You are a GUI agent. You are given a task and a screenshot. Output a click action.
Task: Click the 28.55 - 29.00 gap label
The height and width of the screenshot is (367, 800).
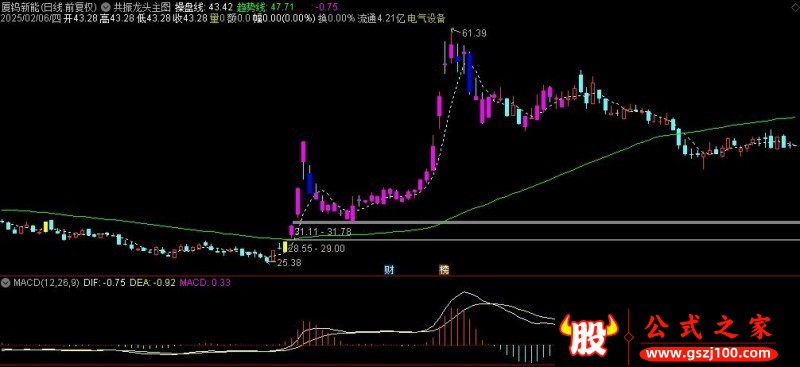click(316, 249)
